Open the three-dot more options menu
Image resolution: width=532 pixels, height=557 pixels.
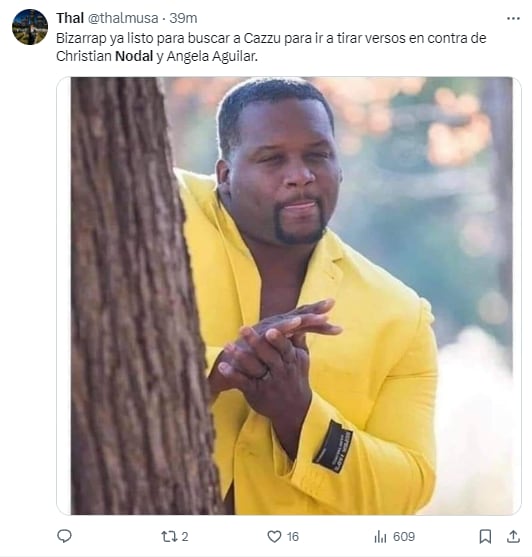point(513,18)
